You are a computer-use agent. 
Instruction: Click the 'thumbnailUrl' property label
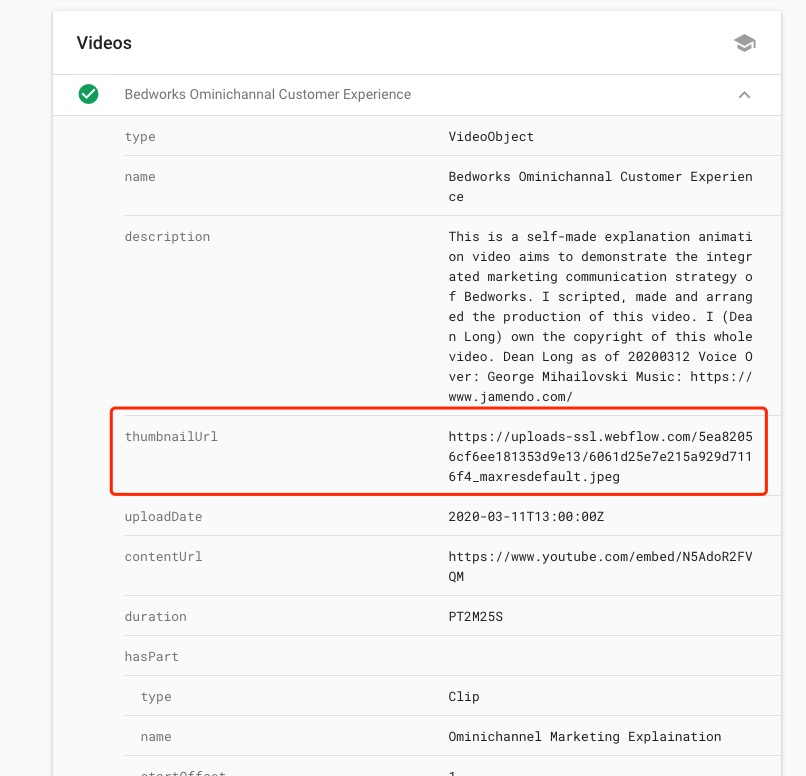pyautogui.click(x=171, y=437)
